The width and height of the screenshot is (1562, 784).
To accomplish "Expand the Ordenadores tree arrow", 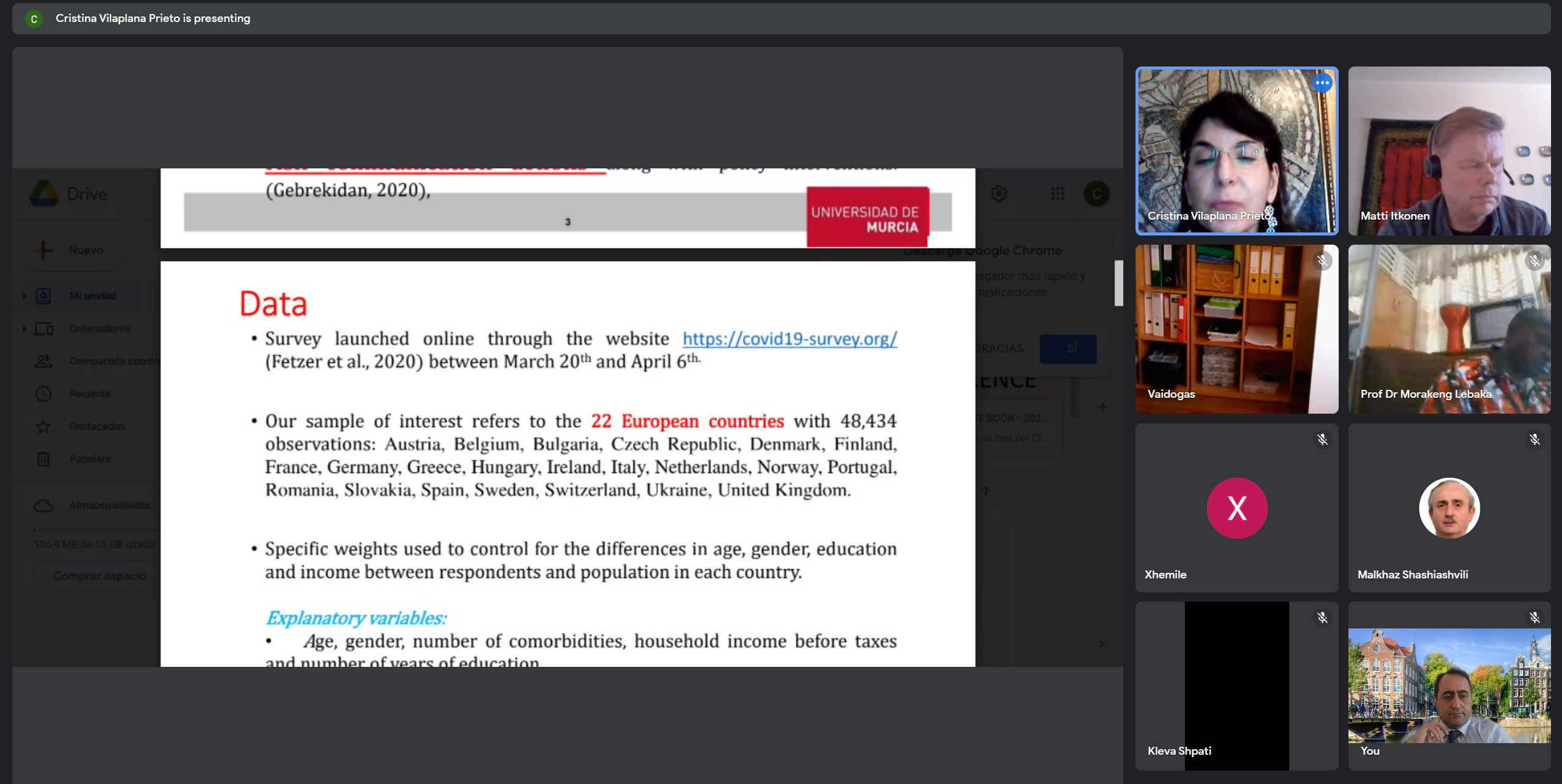I will [x=24, y=329].
